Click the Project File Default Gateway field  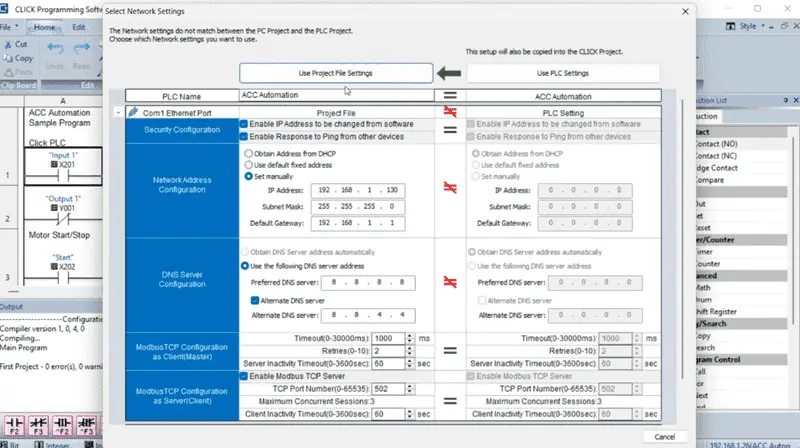[x=358, y=223]
